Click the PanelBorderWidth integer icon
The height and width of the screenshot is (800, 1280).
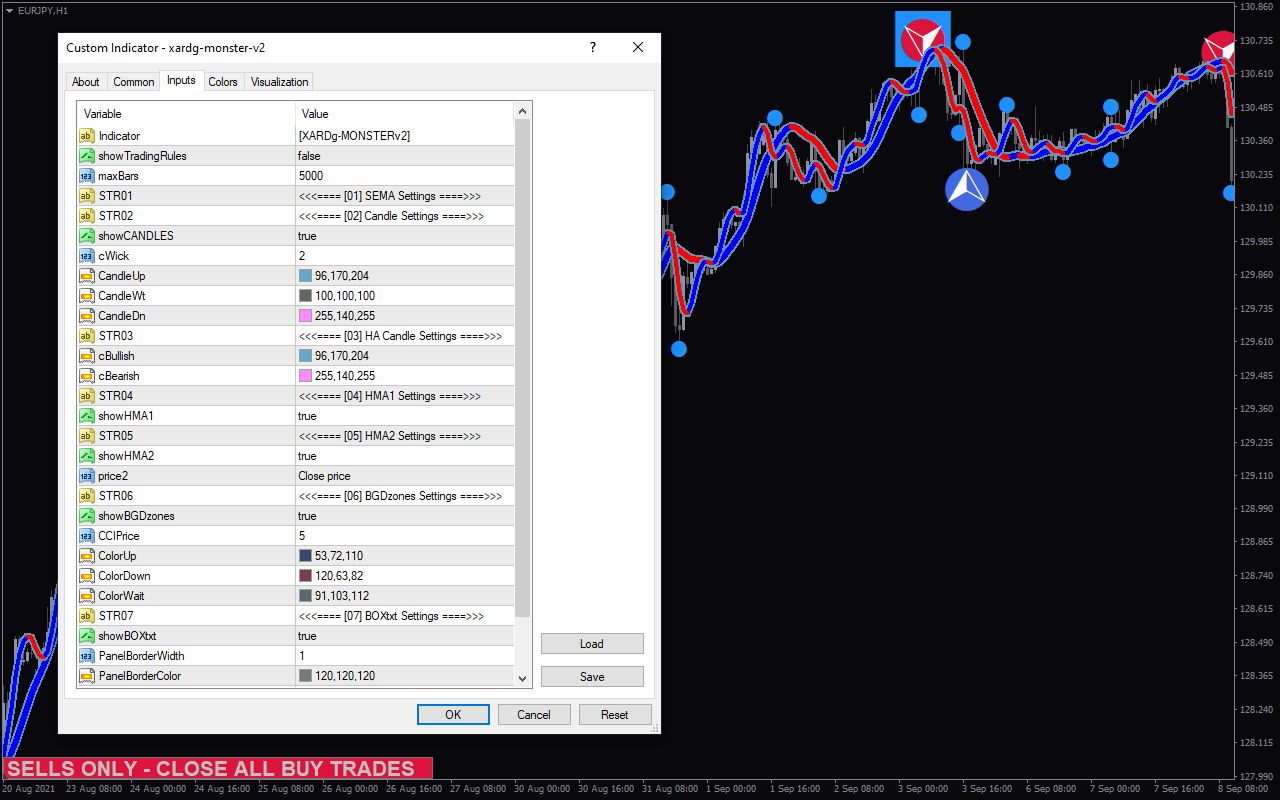pyautogui.click(x=86, y=656)
